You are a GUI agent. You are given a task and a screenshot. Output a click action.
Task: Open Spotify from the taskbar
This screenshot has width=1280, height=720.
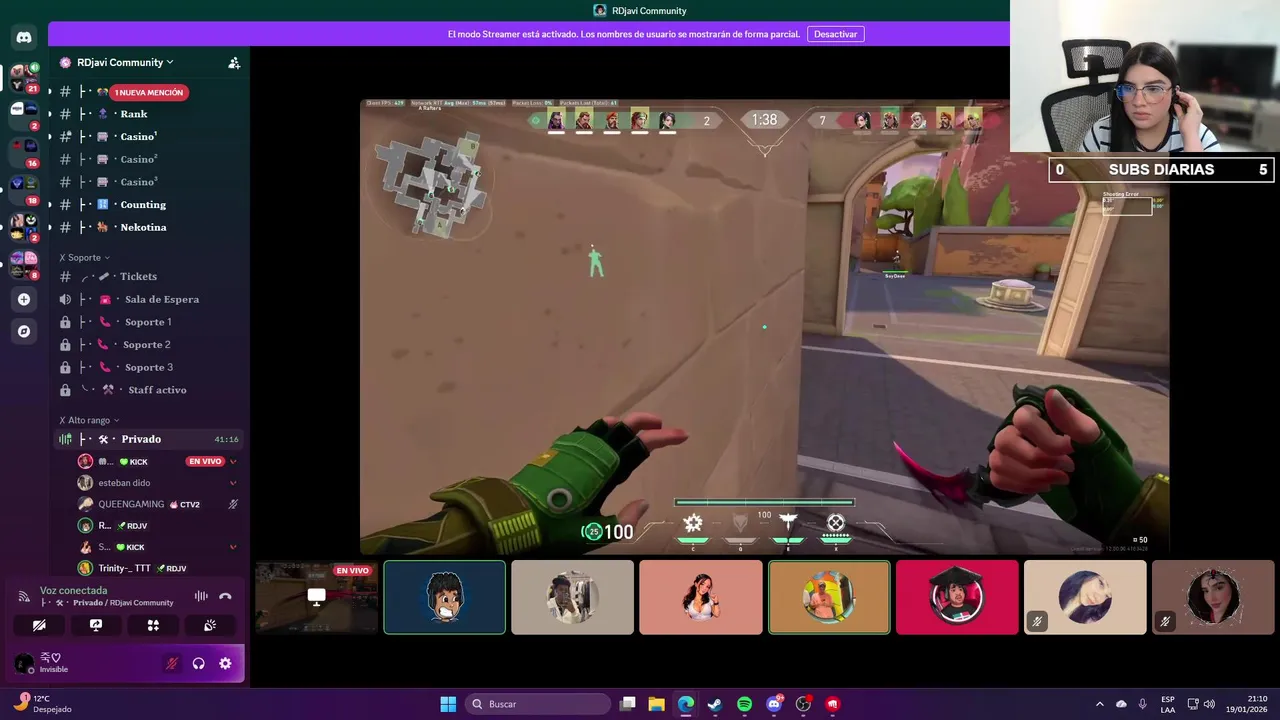(x=744, y=704)
